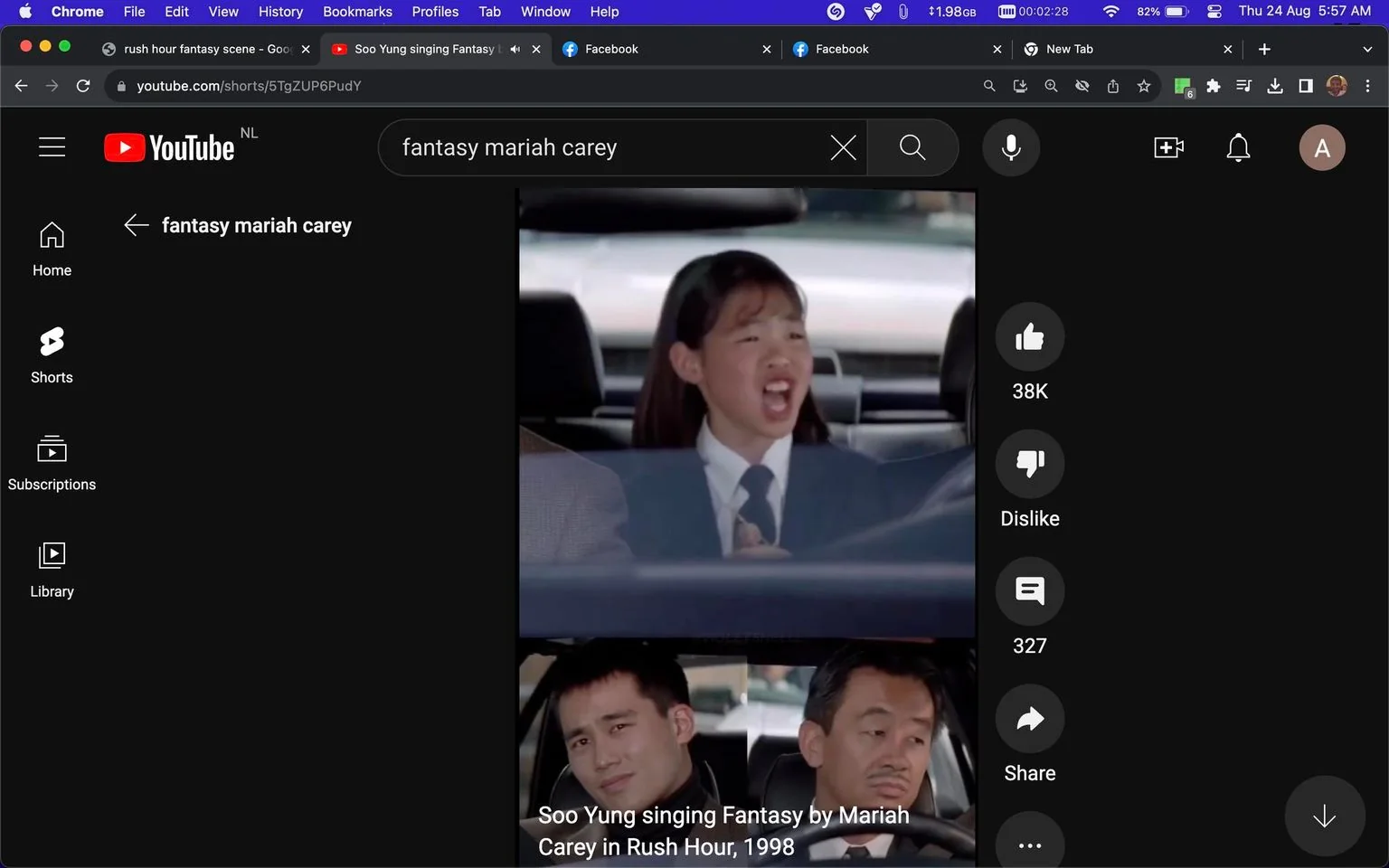The width and height of the screenshot is (1389, 868).
Task: Open Chrome's three-dot menu
Action: tap(1367, 86)
